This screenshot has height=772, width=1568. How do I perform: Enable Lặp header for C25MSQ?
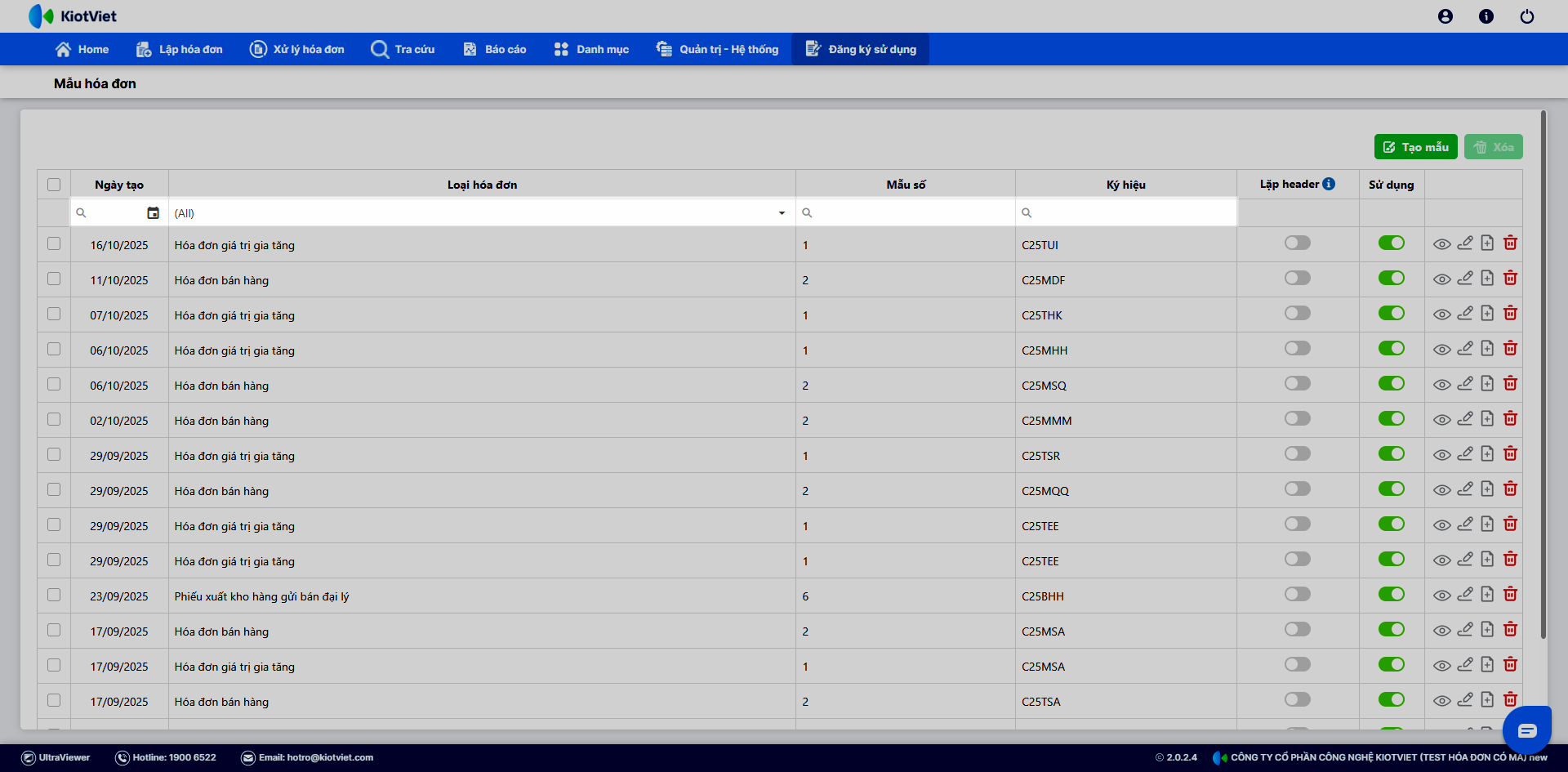point(1298,383)
